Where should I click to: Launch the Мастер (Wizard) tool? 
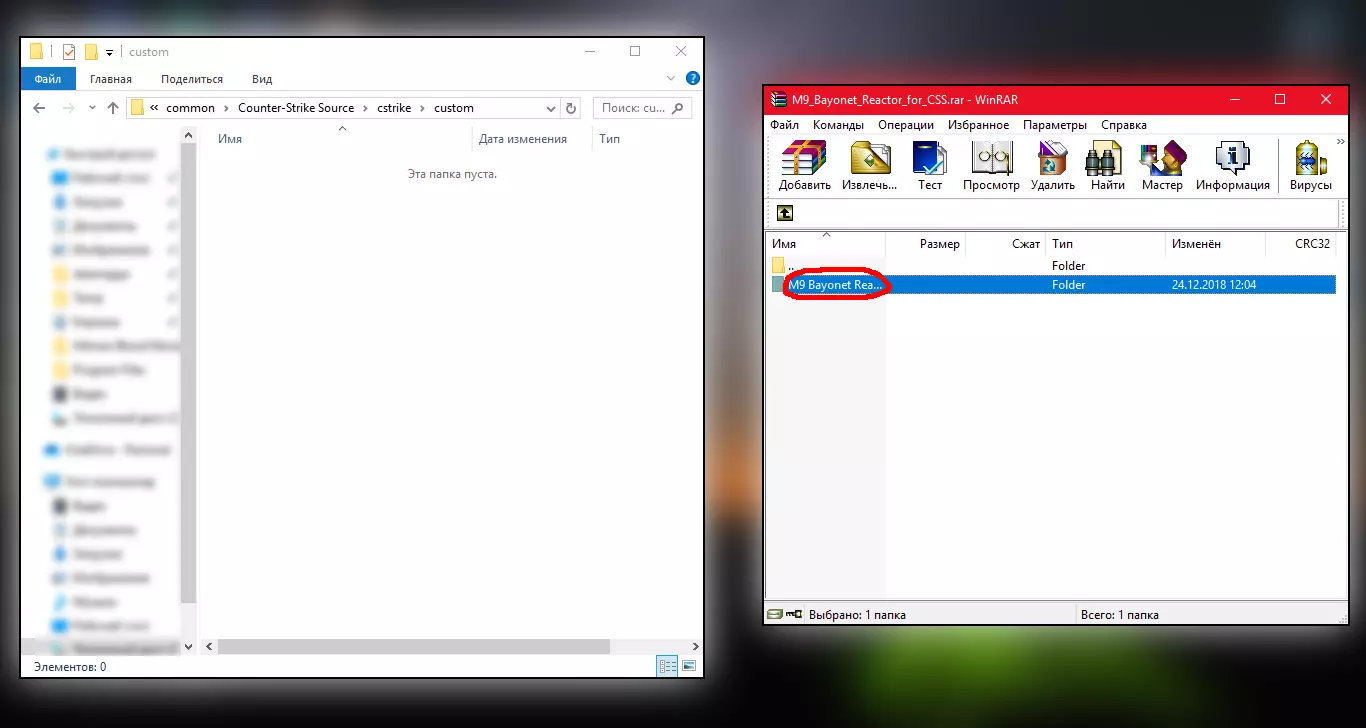click(x=1162, y=158)
